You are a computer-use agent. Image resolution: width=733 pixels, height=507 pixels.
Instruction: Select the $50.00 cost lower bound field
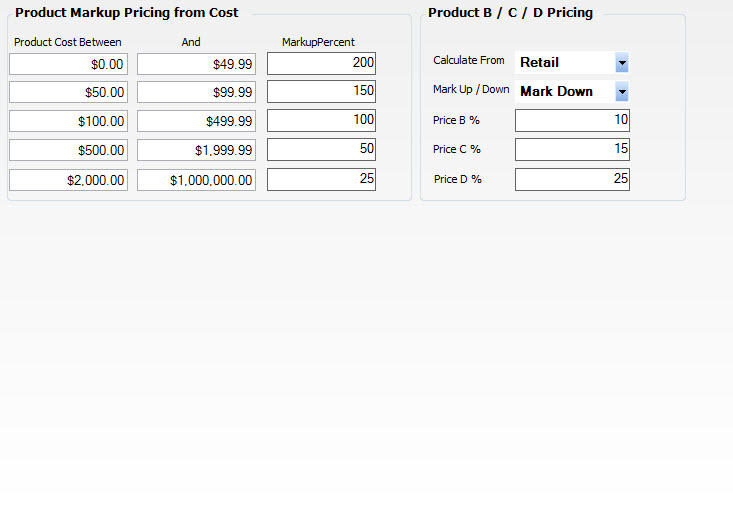68,92
